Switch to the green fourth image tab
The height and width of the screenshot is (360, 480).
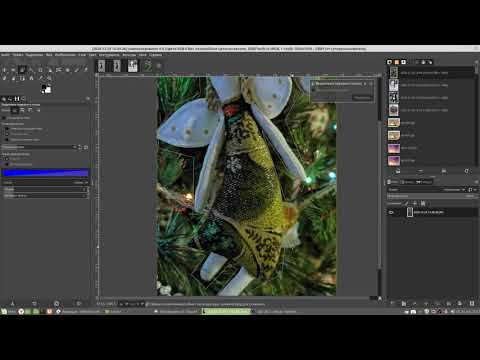(x=147, y=65)
